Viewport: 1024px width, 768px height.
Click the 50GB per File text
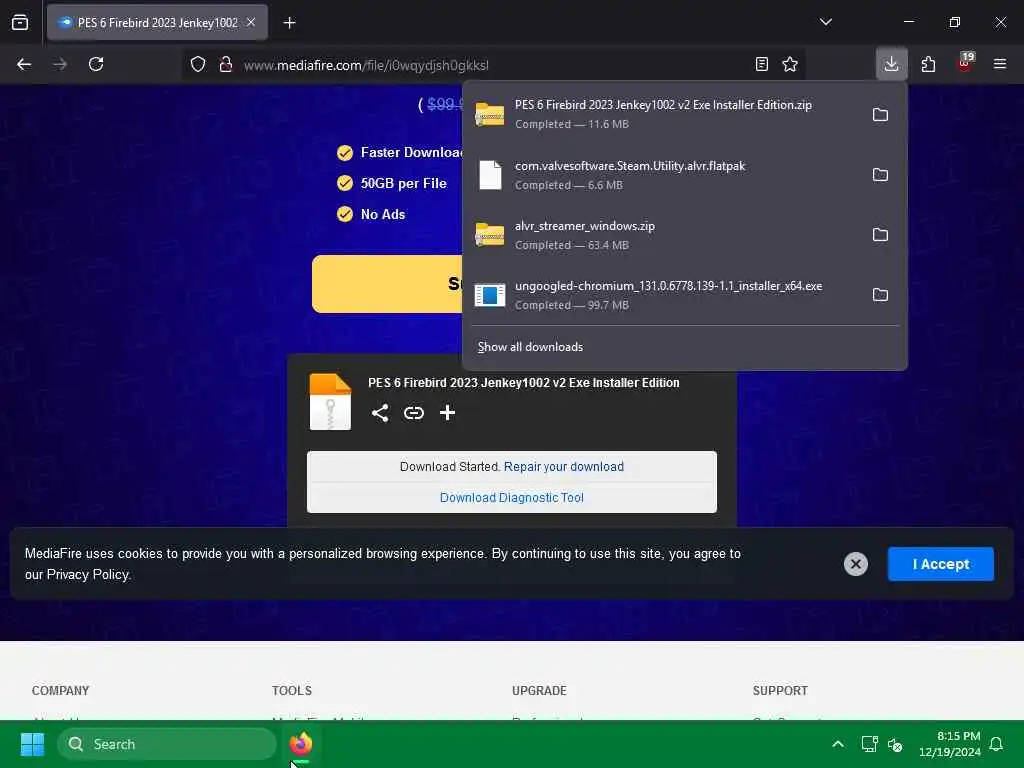404,184
